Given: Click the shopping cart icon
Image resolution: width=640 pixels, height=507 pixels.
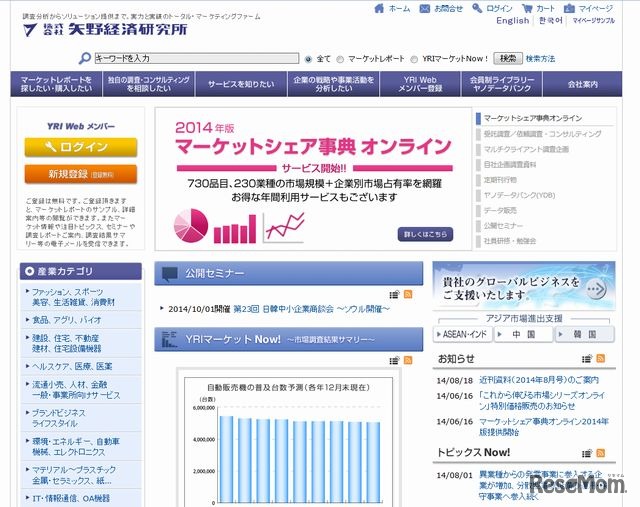Looking at the screenshot, I should 527,8.
